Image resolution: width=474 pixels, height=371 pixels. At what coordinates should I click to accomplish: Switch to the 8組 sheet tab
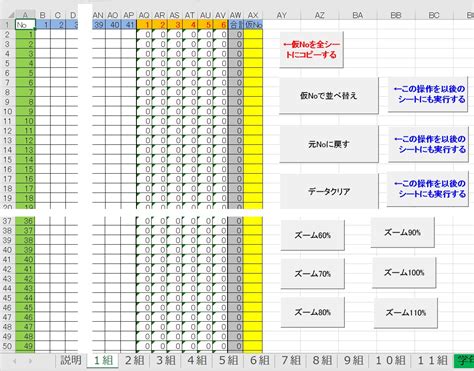click(x=322, y=360)
